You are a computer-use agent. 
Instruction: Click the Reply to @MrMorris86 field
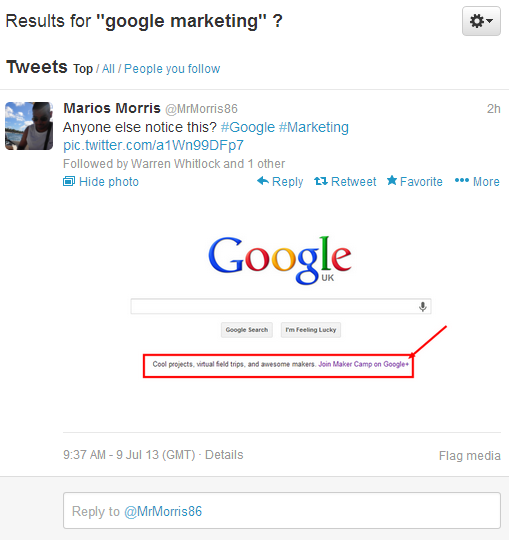pos(282,510)
